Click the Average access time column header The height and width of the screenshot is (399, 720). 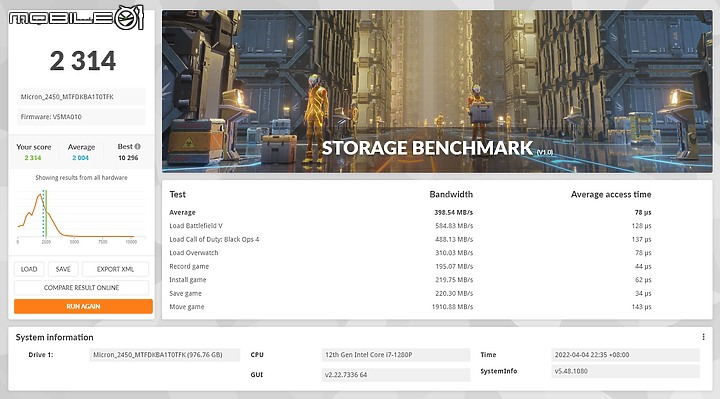point(611,195)
